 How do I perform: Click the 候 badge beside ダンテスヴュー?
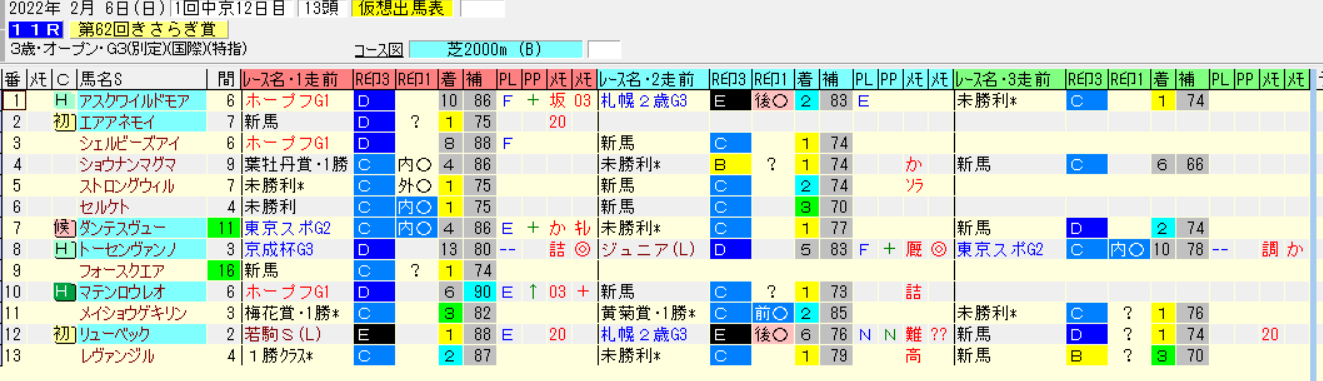click(x=63, y=228)
